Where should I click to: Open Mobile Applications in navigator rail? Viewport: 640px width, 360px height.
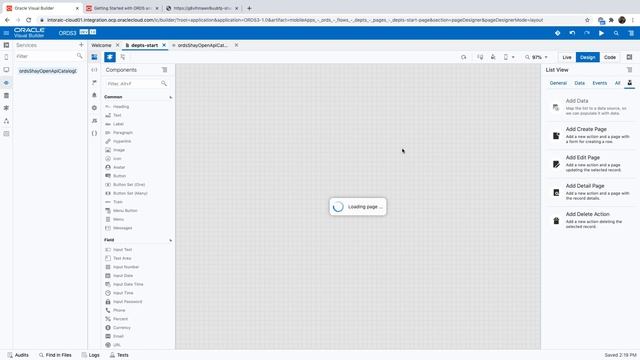(6, 57)
